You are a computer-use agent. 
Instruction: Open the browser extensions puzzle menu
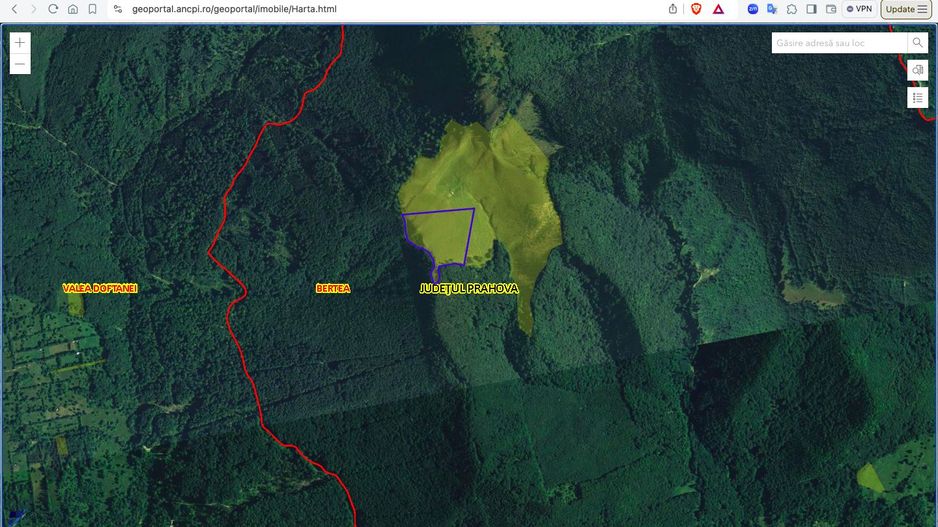pos(792,9)
